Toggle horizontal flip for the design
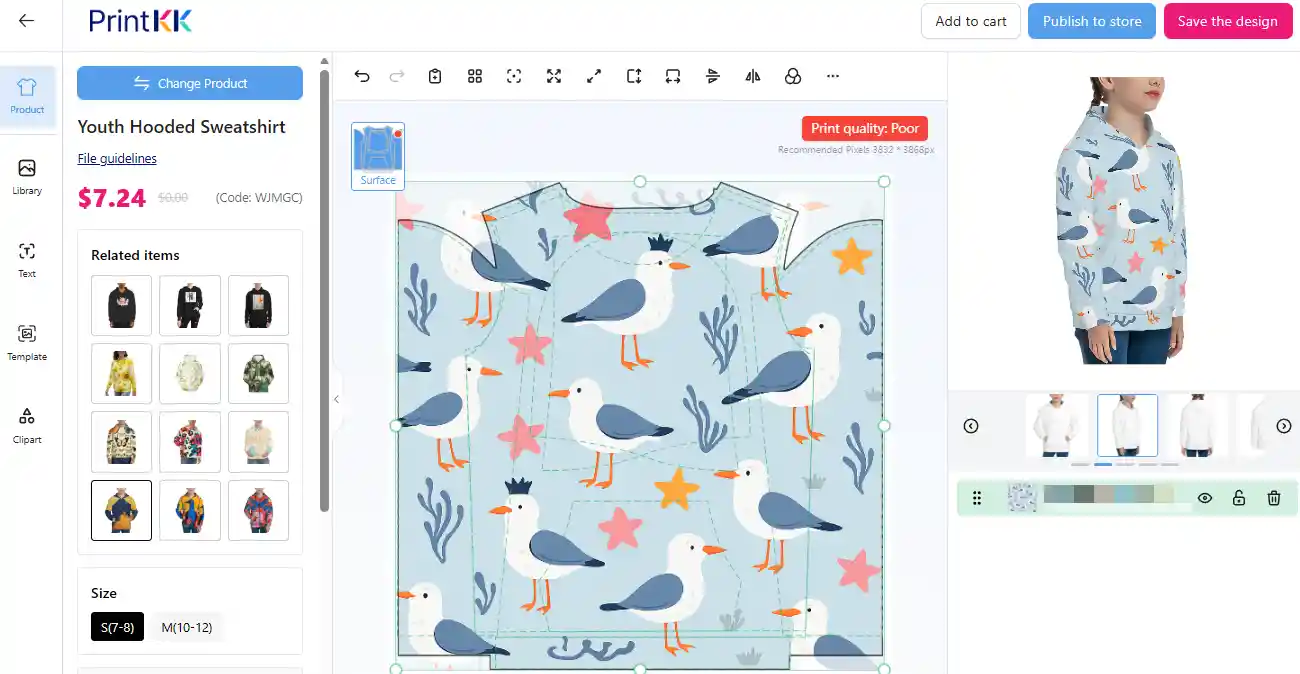This screenshot has width=1300, height=674. coord(753,76)
